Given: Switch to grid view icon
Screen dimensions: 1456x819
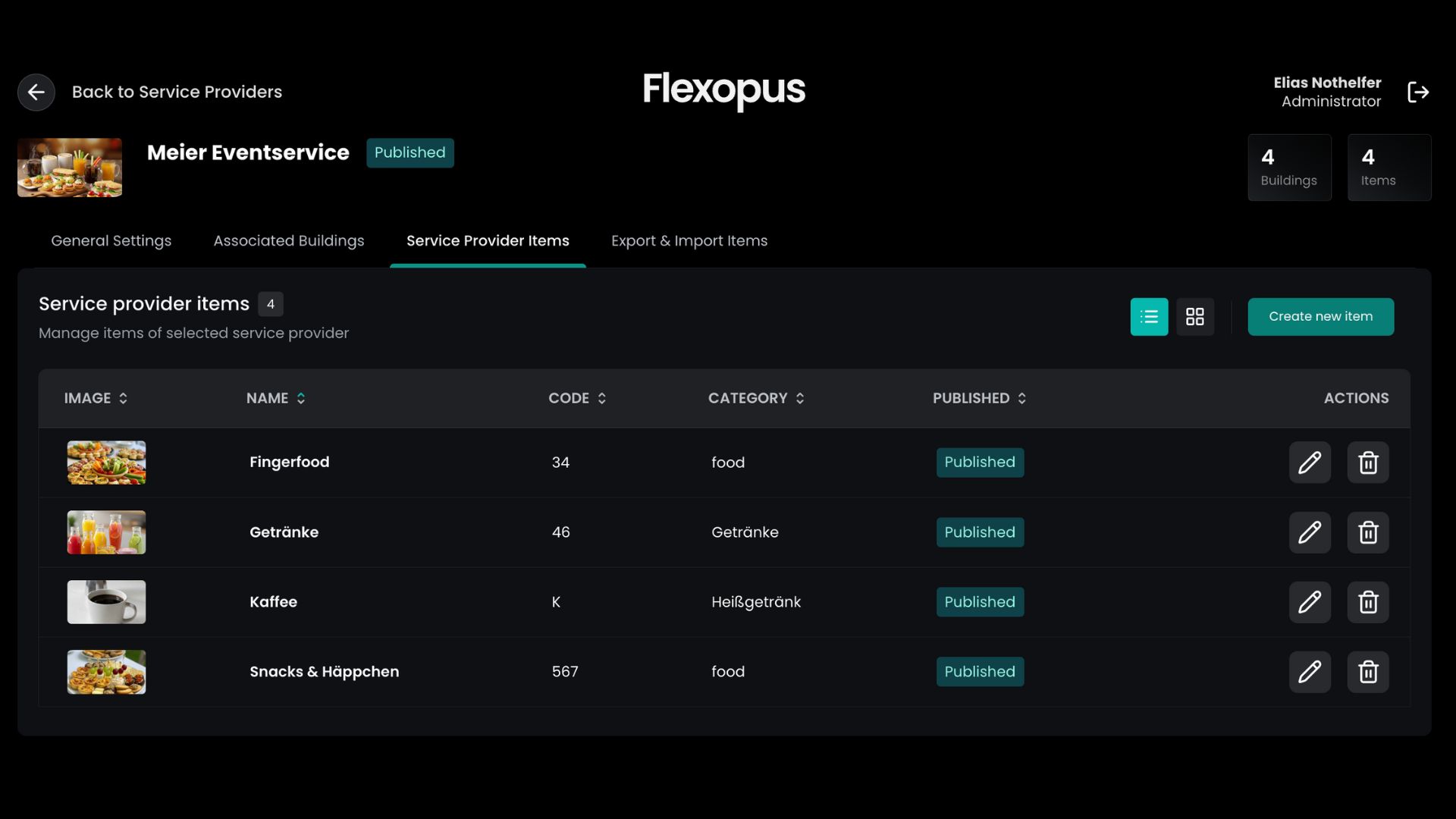Looking at the screenshot, I should coord(1195,317).
